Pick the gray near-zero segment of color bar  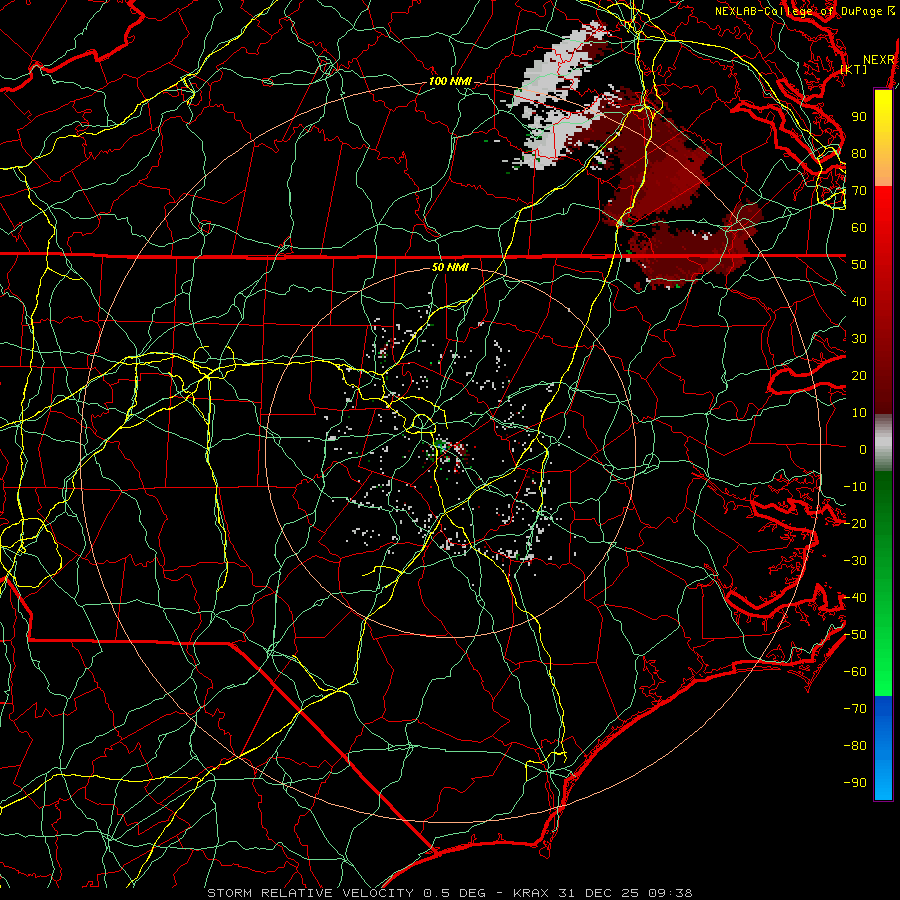point(883,443)
